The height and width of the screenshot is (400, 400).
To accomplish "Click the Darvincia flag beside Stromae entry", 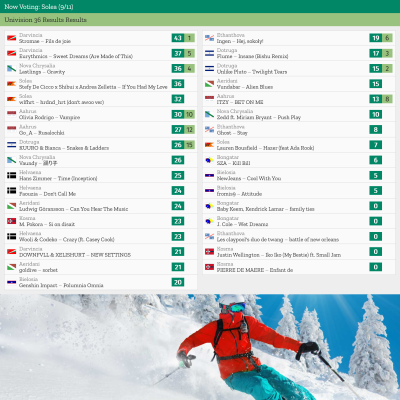I will coord(12,38).
